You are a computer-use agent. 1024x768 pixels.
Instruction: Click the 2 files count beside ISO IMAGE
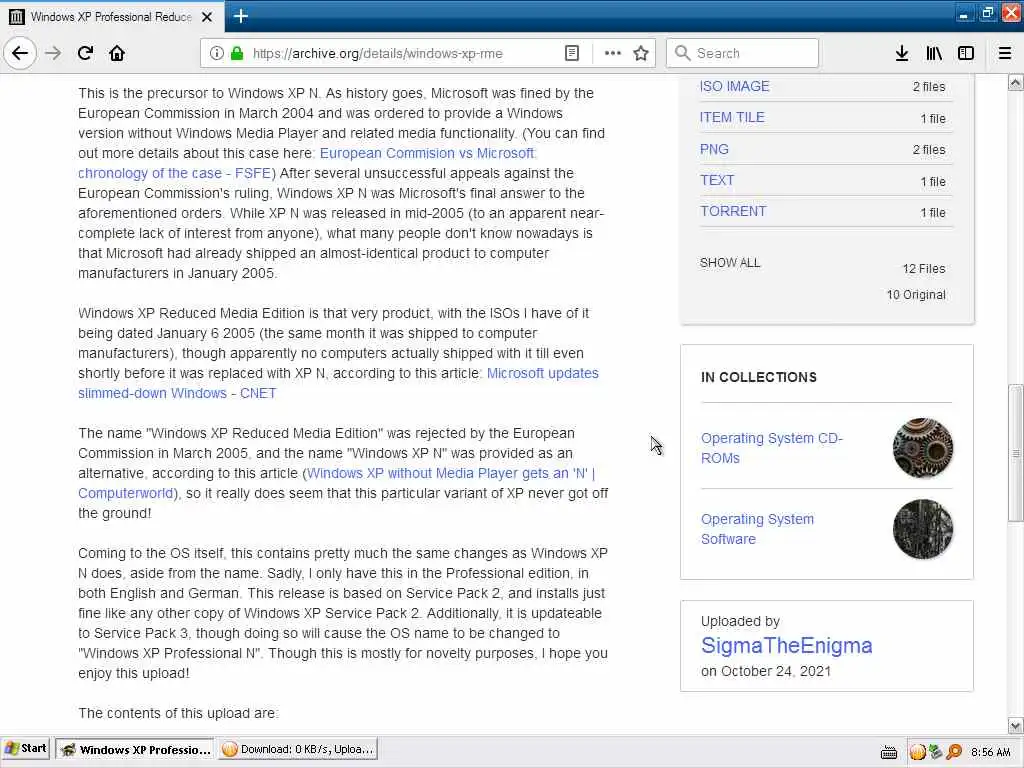click(x=929, y=86)
